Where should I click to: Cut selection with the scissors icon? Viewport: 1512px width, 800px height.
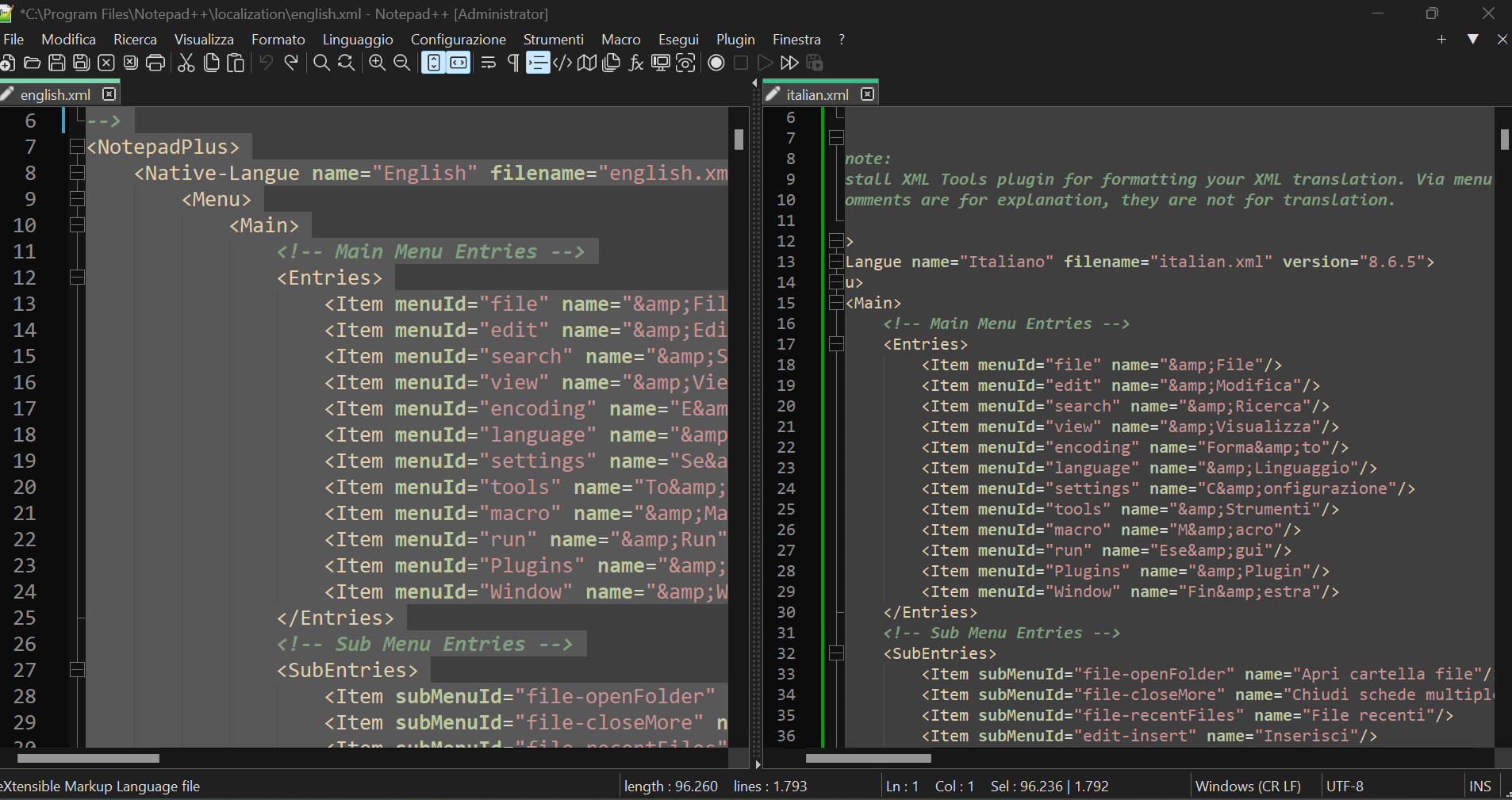click(x=186, y=63)
